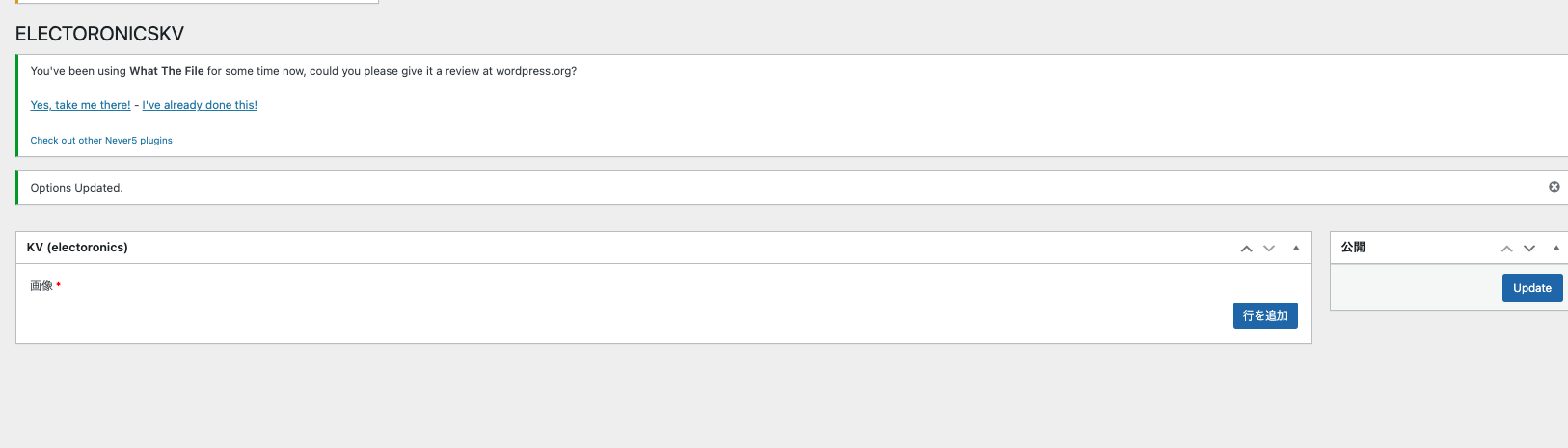
Task: Click the 画像 field label
Action: click(41, 286)
